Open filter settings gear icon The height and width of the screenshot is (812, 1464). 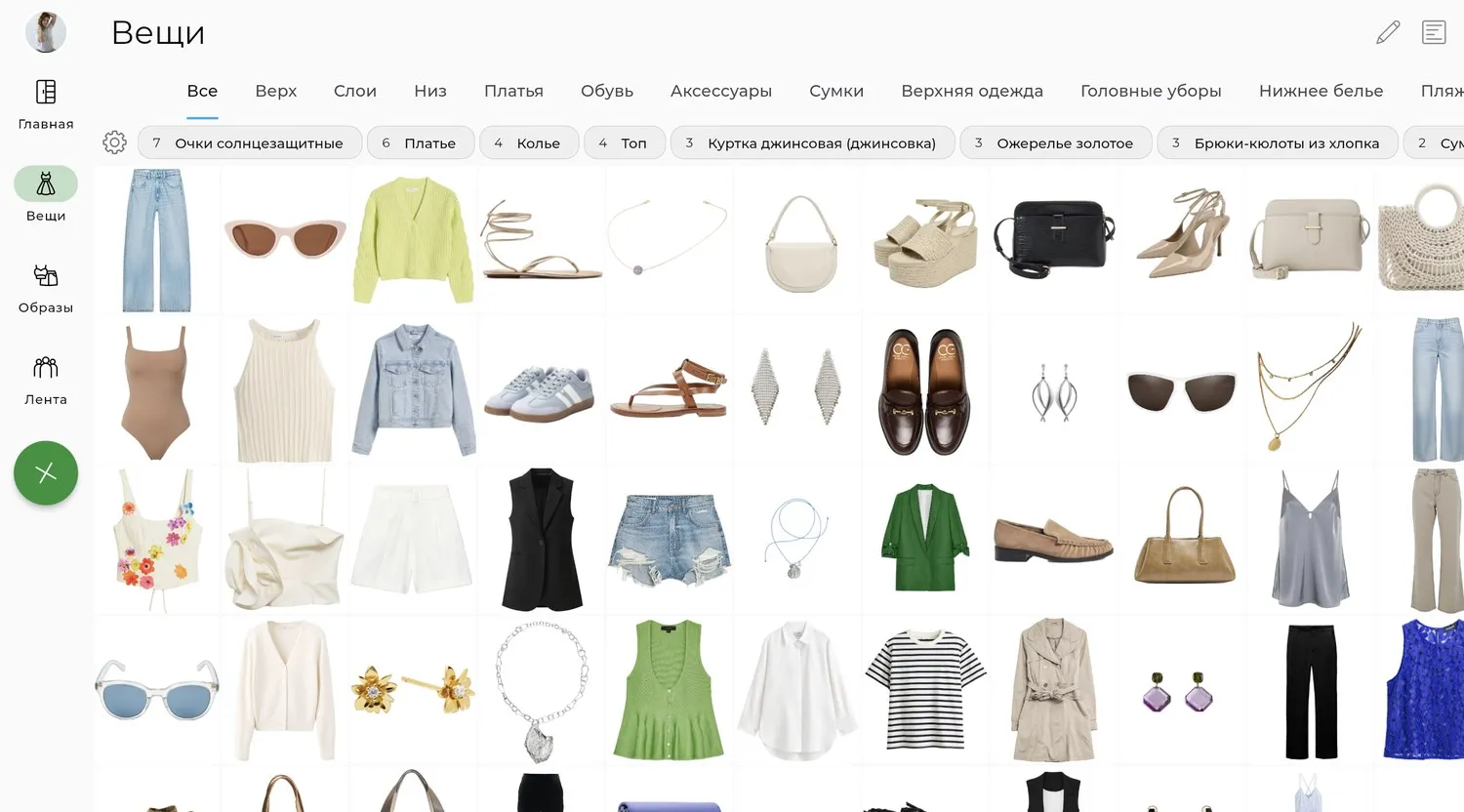coord(114,142)
